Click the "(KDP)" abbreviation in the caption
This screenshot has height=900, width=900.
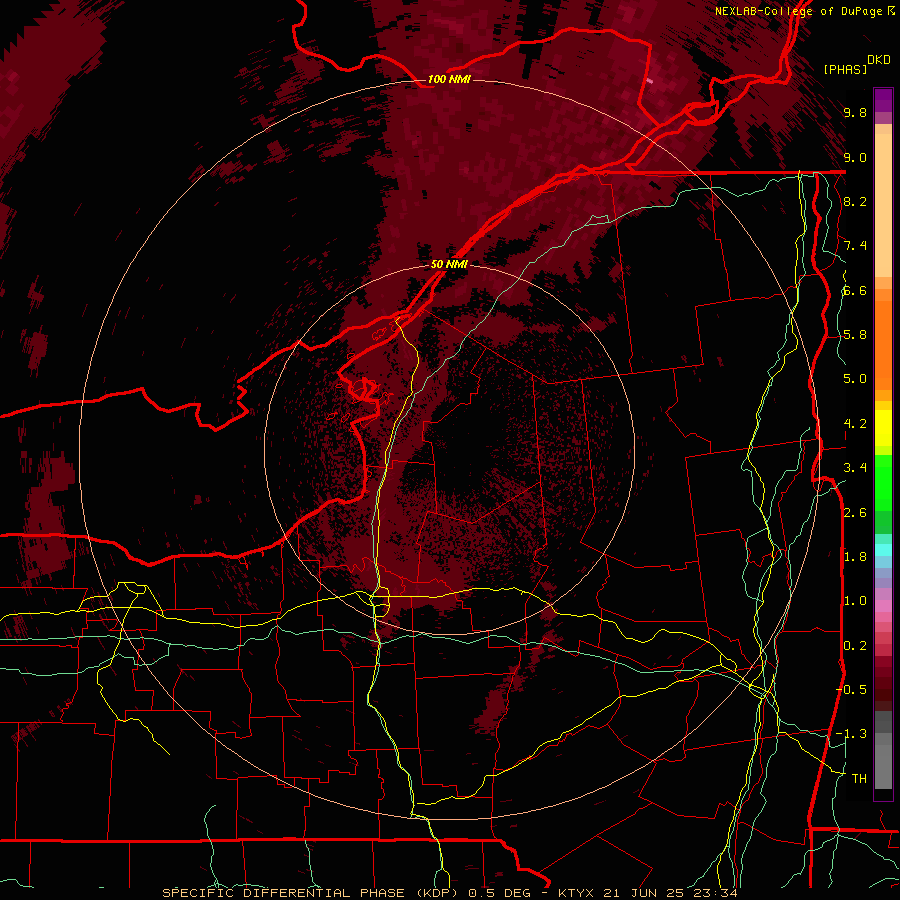pyautogui.click(x=436, y=893)
